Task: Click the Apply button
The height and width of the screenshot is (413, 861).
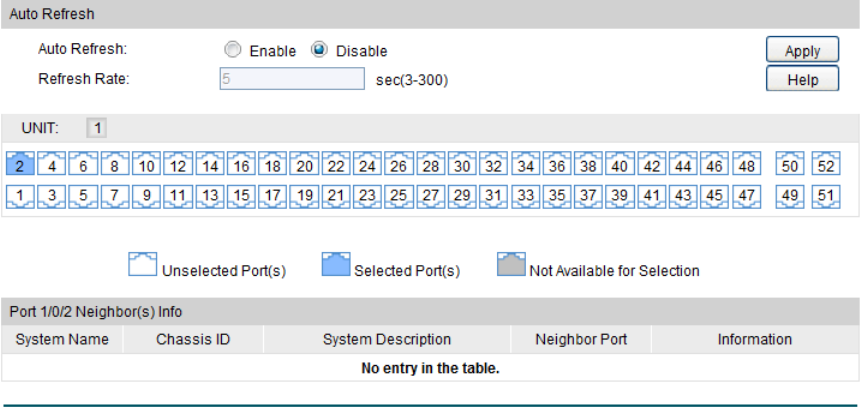Action: tap(802, 51)
